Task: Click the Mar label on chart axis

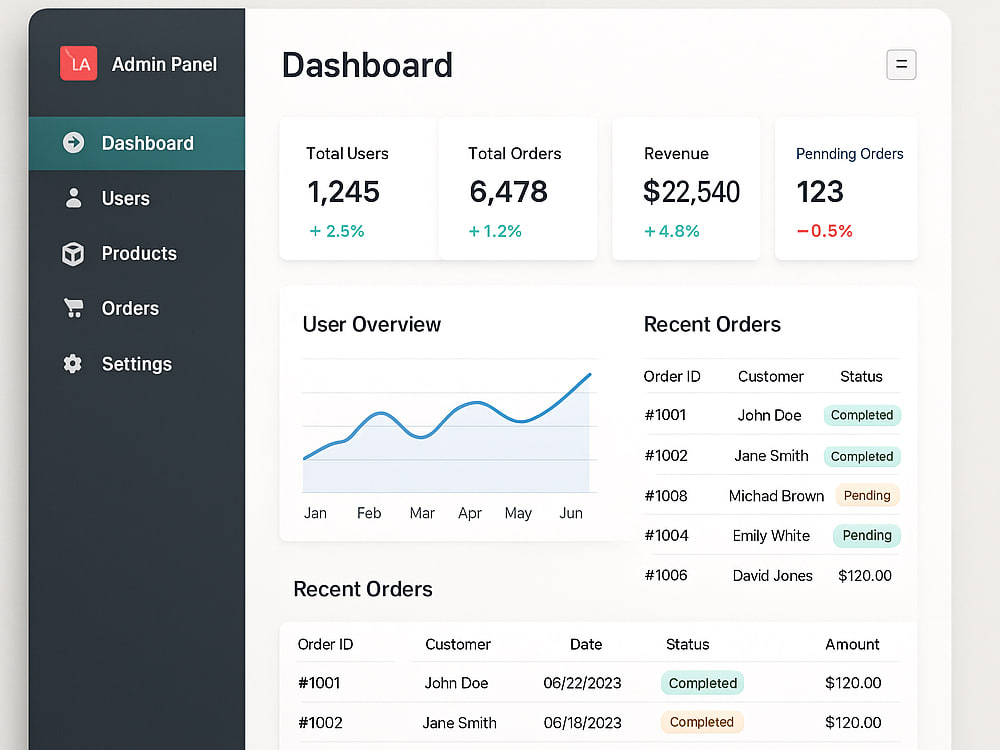Action: point(422,513)
